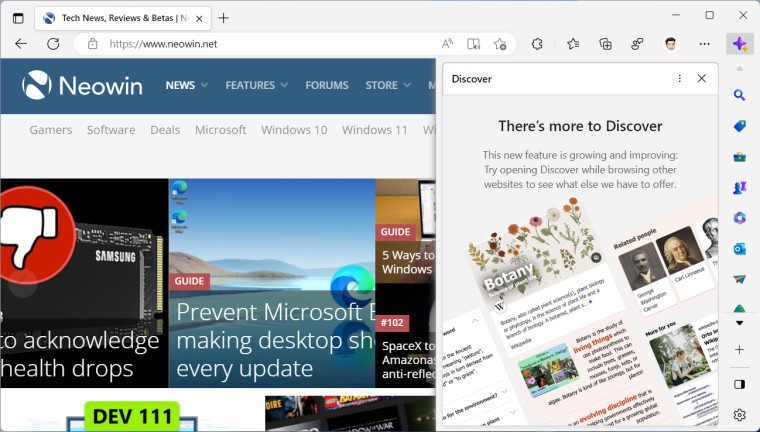Open the Gamers category link

[x=50, y=130]
